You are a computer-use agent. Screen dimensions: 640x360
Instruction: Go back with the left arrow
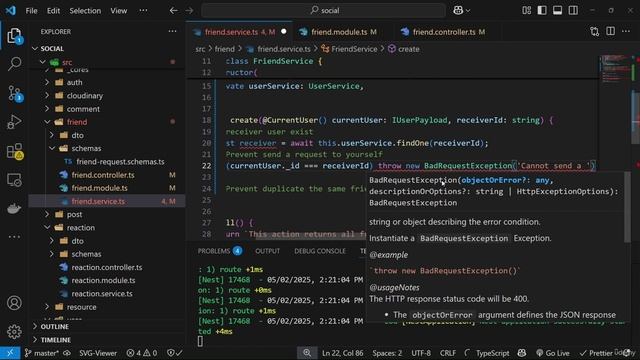point(173,11)
